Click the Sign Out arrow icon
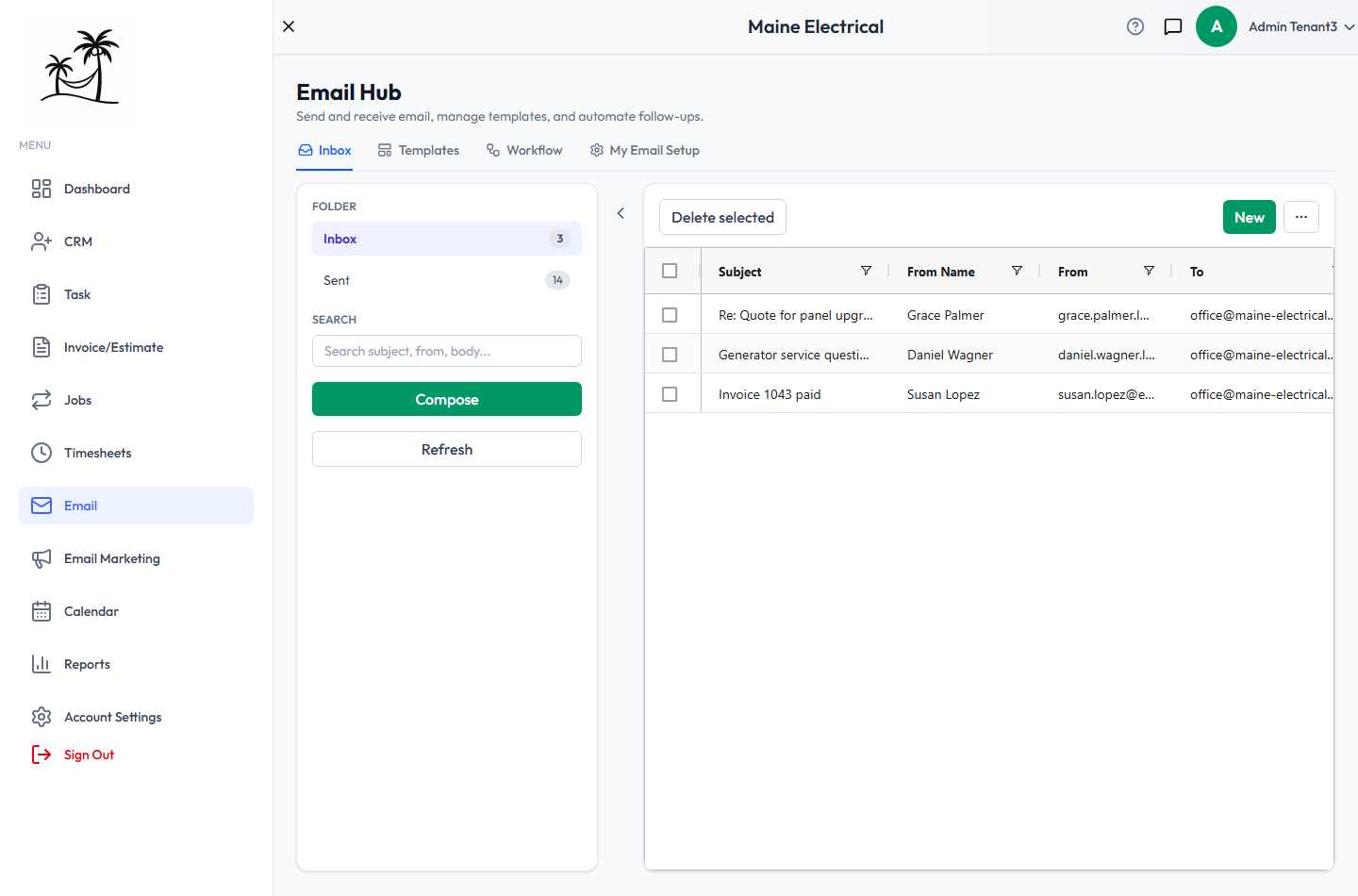Image resolution: width=1358 pixels, height=896 pixels. click(x=41, y=755)
